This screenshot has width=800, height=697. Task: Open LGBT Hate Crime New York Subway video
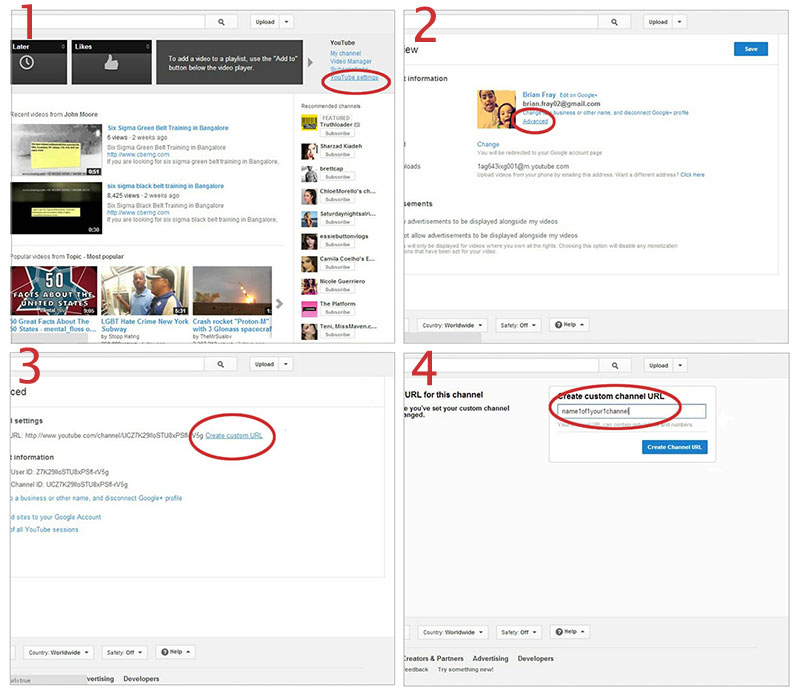point(144,326)
